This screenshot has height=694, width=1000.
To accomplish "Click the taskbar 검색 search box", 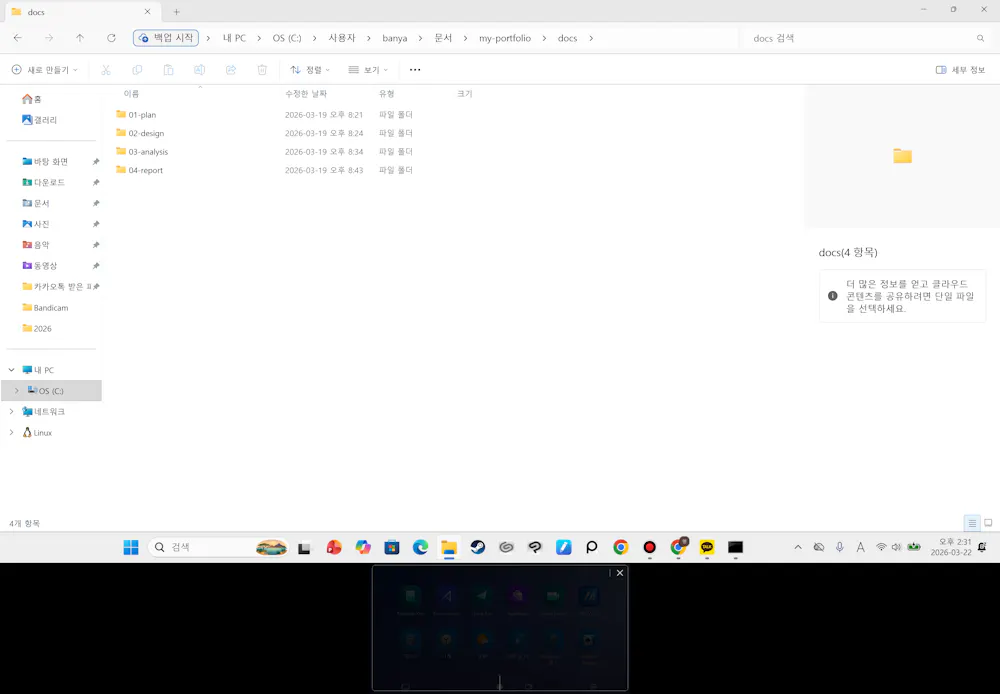I will (218, 547).
